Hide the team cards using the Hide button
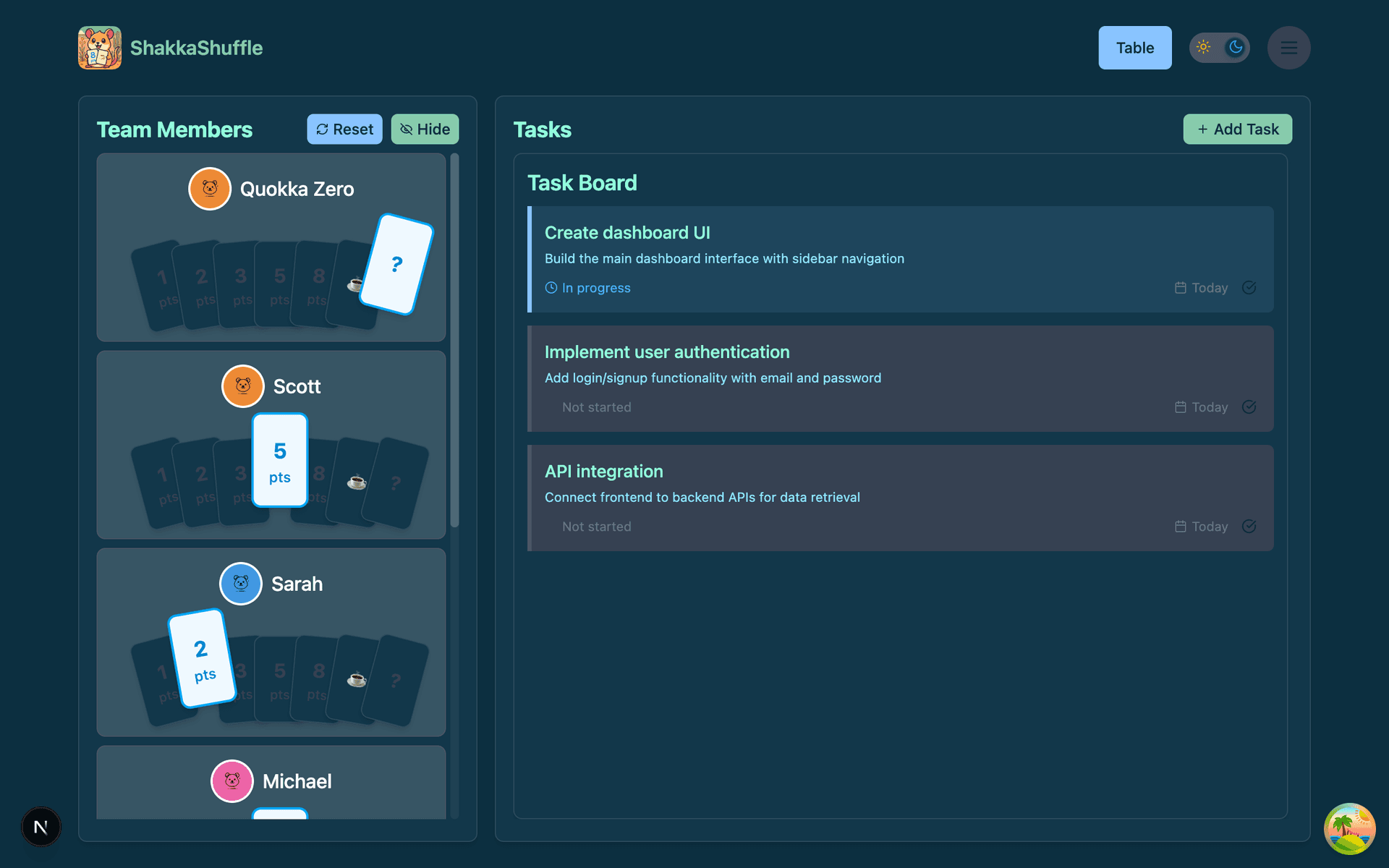This screenshot has height=868, width=1389. [425, 129]
